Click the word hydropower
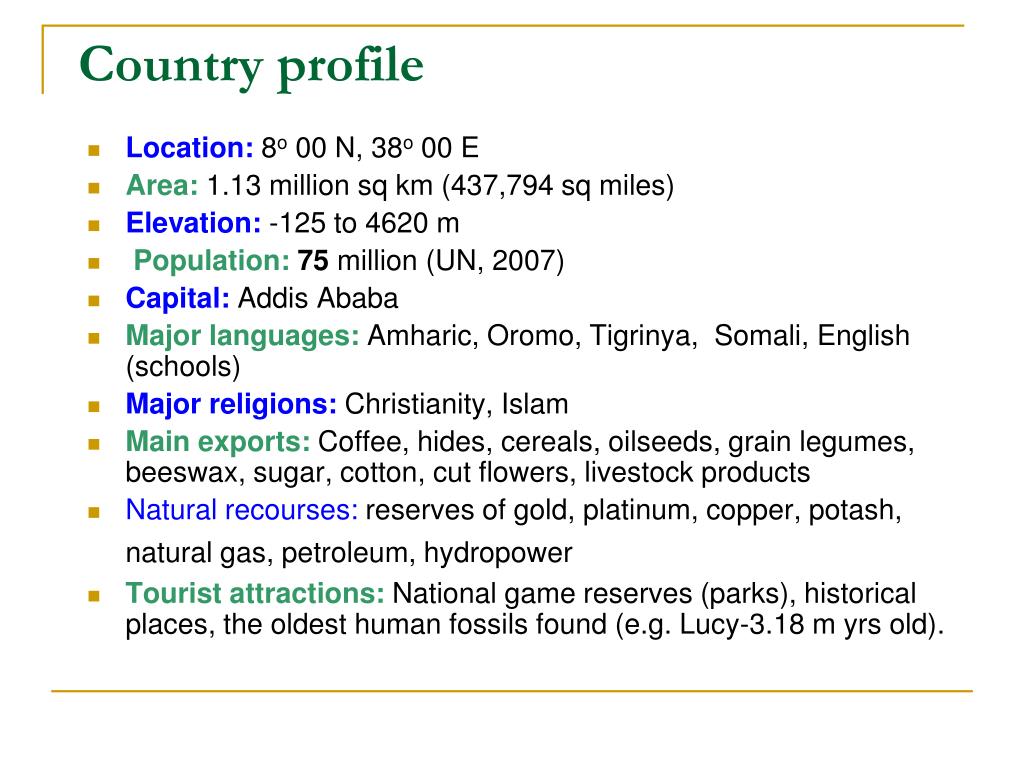The width and height of the screenshot is (1024, 768). [498, 554]
